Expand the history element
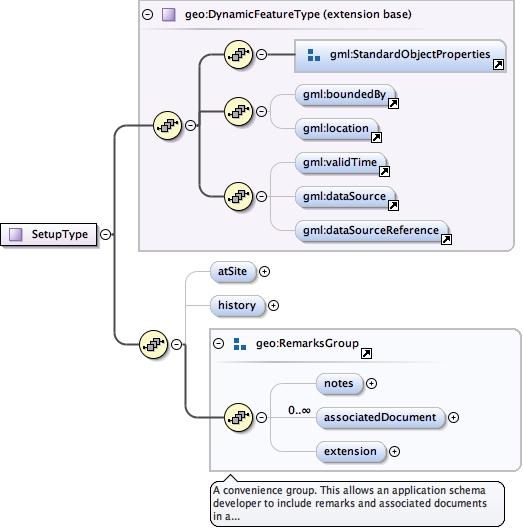Screen dimensions: 523x530 click(x=273, y=306)
